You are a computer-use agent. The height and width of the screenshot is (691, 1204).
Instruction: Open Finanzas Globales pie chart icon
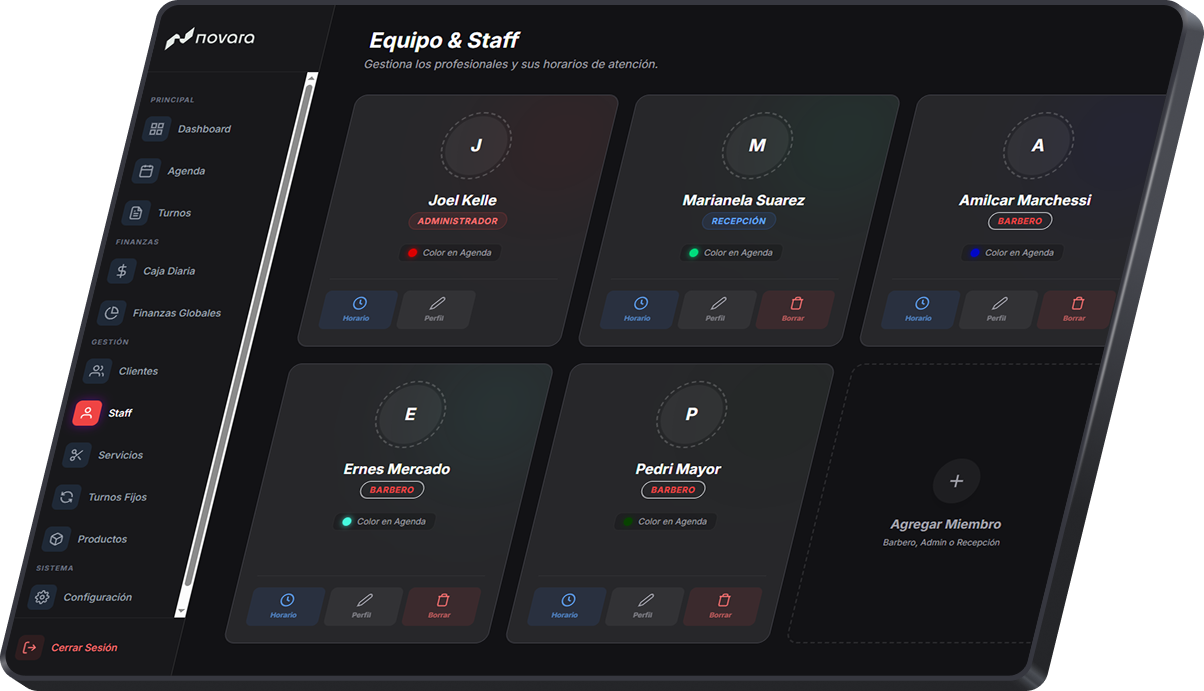(111, 313)
